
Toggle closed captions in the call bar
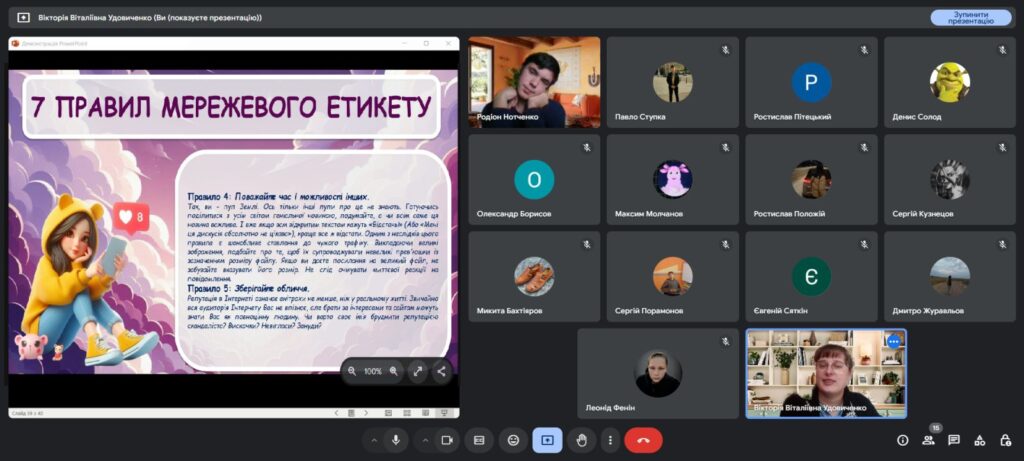tap(479, 440)
